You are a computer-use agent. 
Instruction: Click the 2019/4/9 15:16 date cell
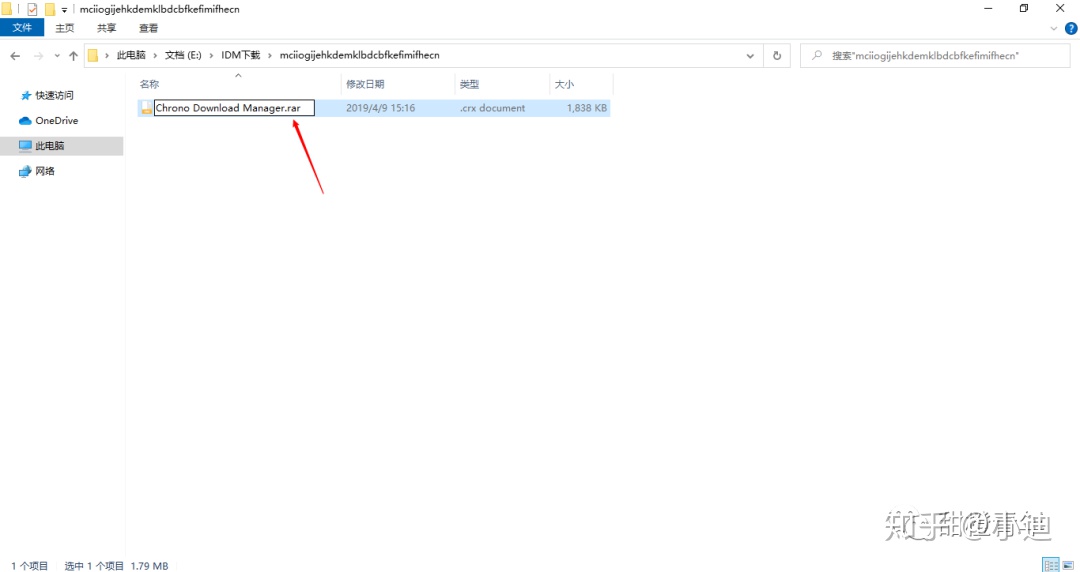click(x=380, y=108)
